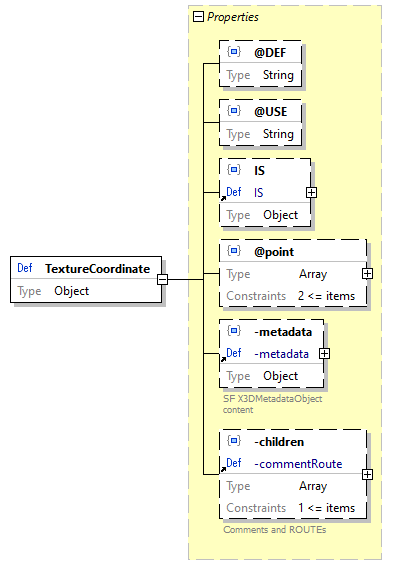This screenshot has width=396, height=571.
Task: Click the '2 <= items' constraint value
Action: (x=326, y=296)
